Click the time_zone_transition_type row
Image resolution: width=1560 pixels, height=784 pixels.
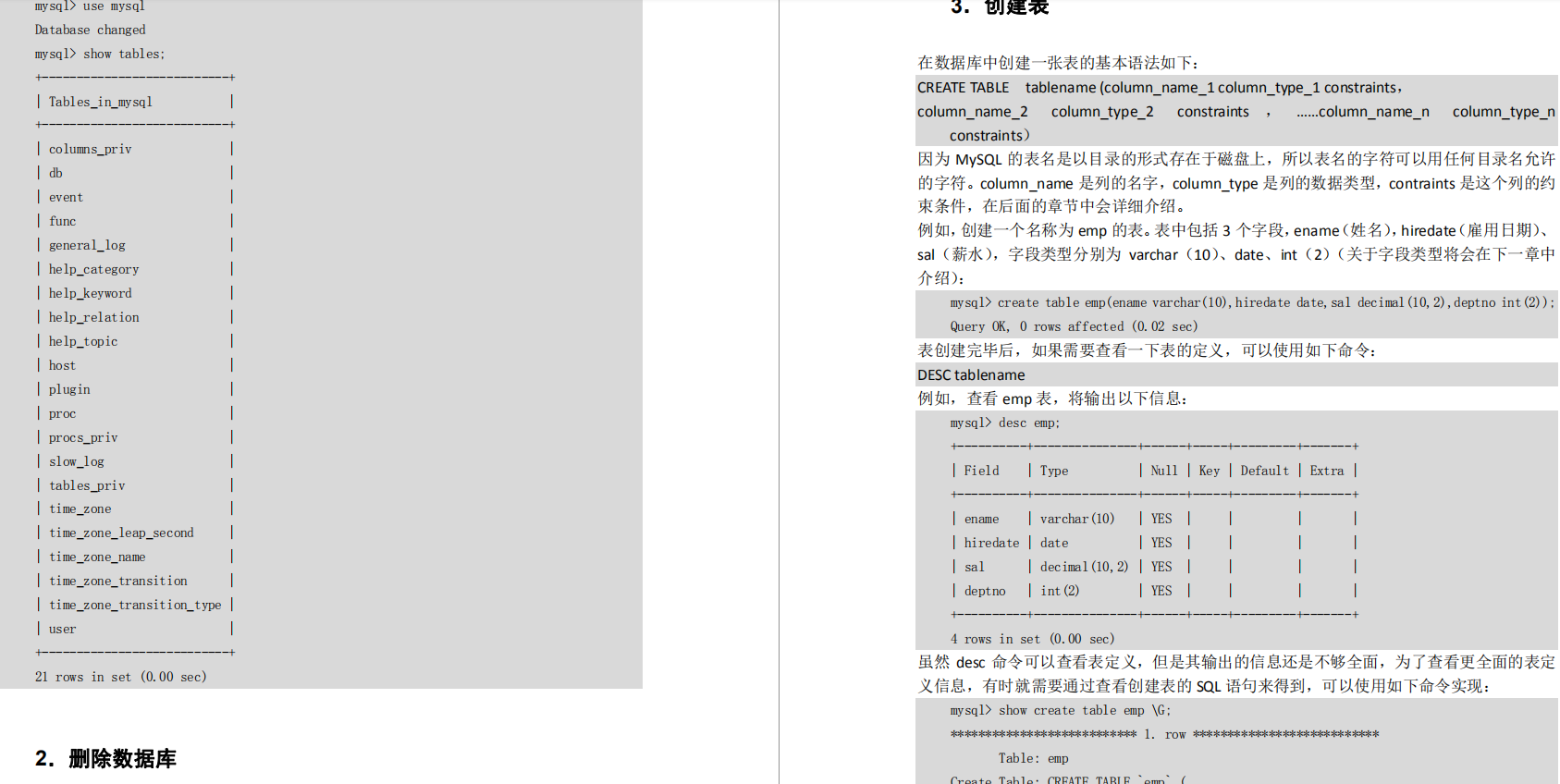[x=135, y=605]
